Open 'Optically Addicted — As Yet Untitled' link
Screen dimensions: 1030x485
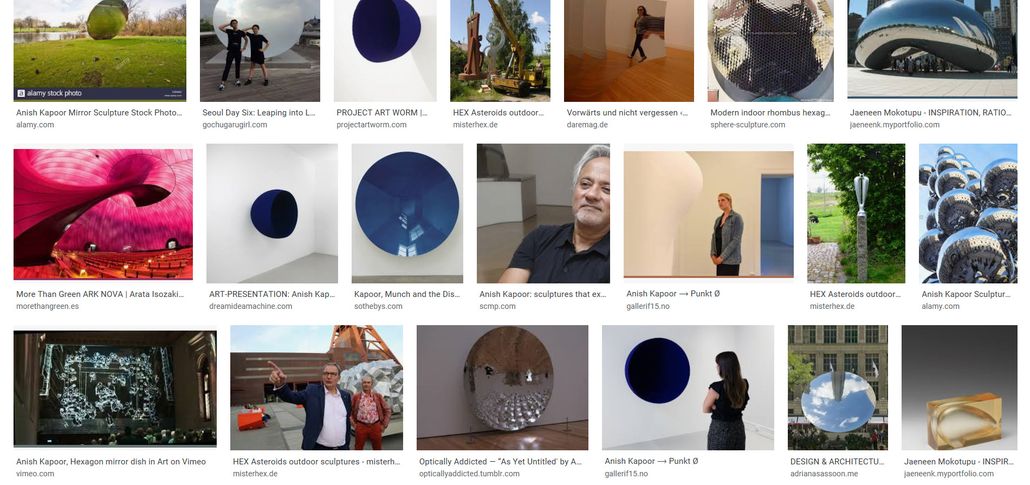pos(501,462)
